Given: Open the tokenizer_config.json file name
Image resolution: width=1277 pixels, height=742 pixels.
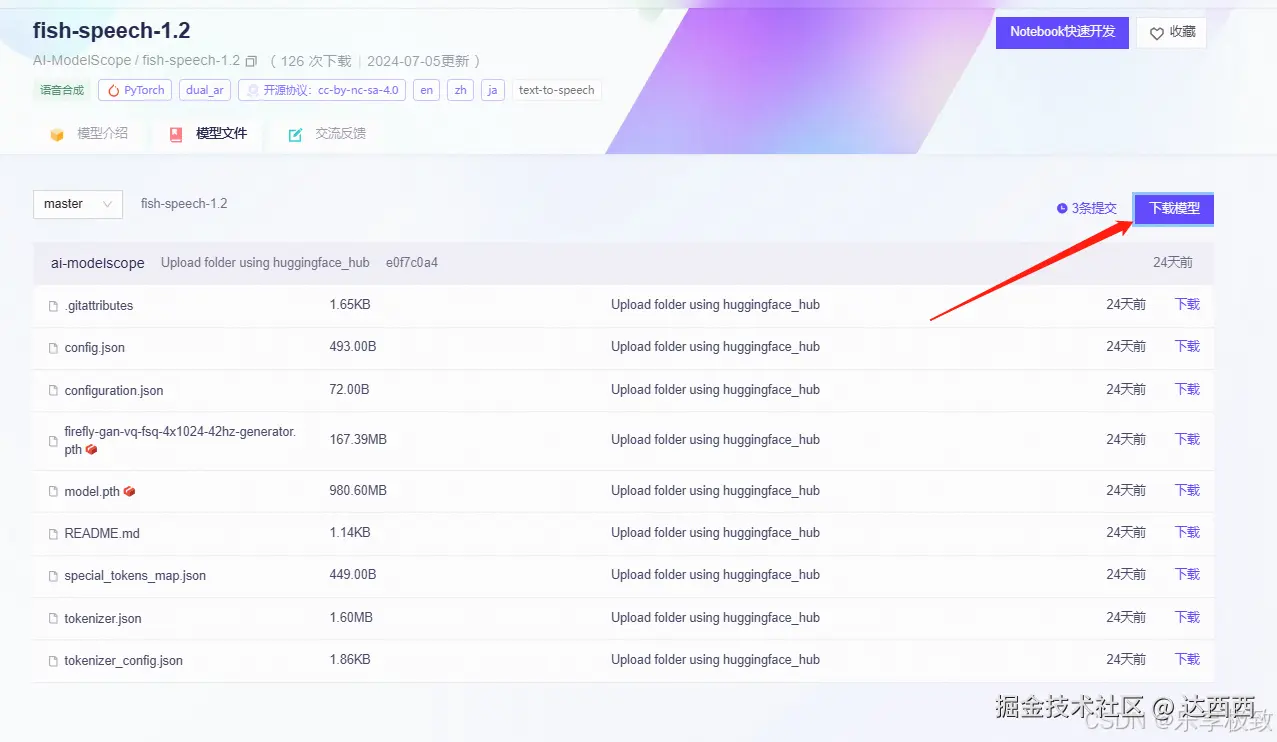Looking at the screenshot, I should point(124,661).
